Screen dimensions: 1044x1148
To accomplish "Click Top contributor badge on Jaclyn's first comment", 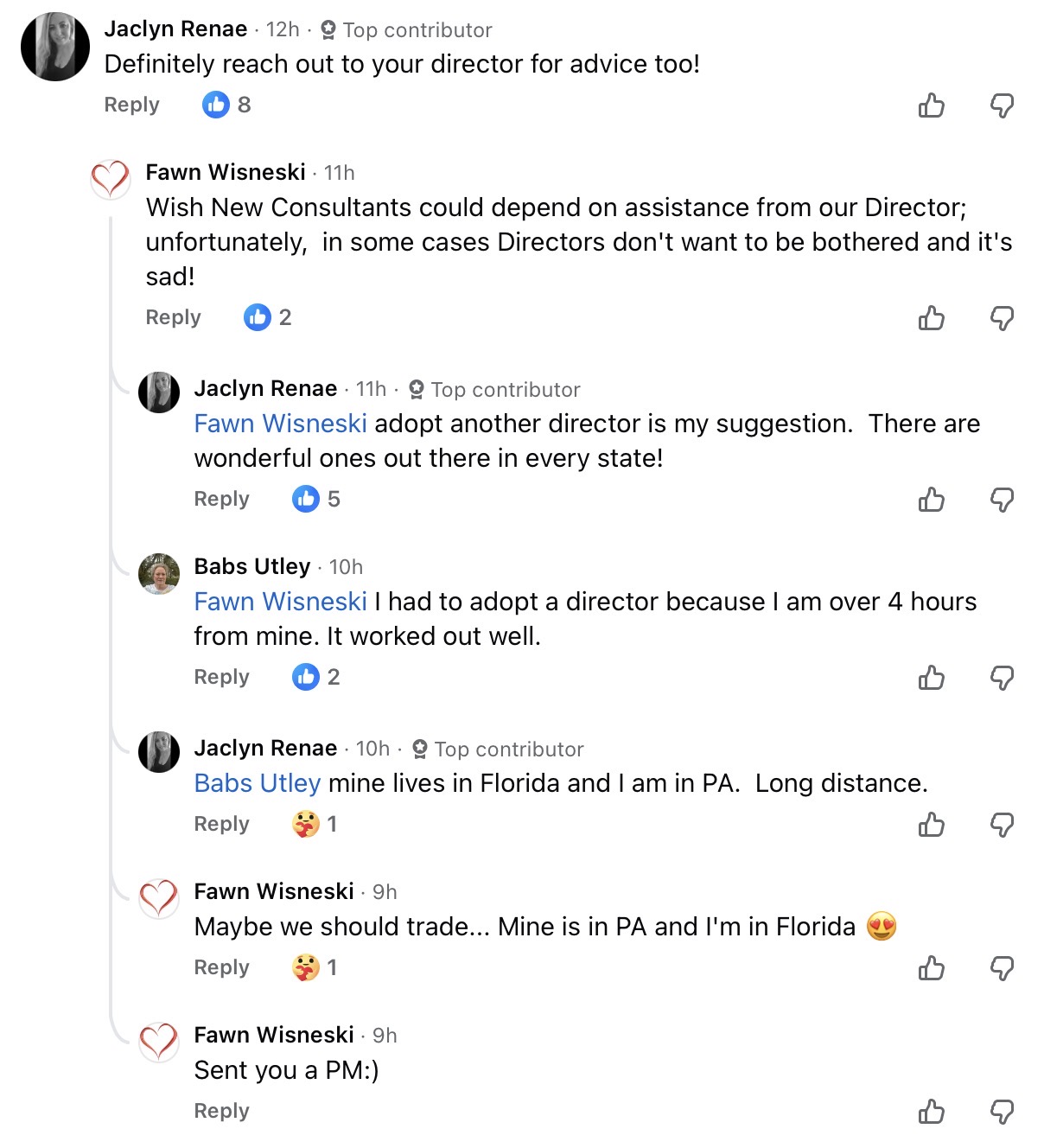I will tap(406, 30).
